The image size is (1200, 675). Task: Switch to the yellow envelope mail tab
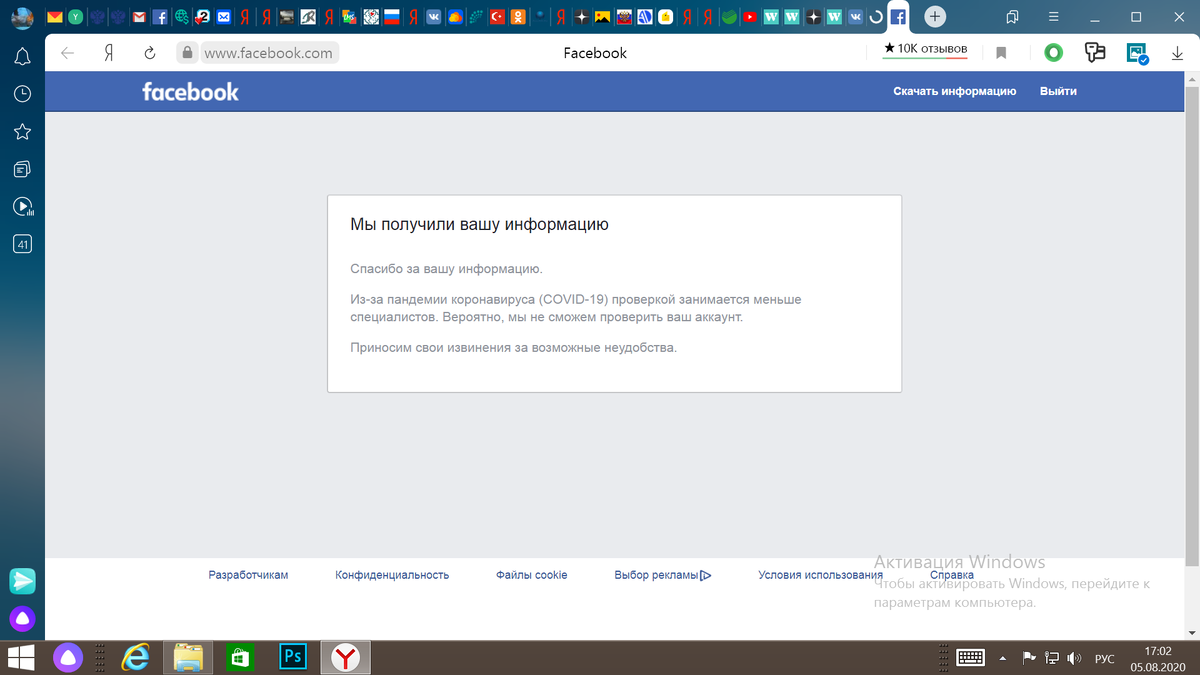pos(54,17)
